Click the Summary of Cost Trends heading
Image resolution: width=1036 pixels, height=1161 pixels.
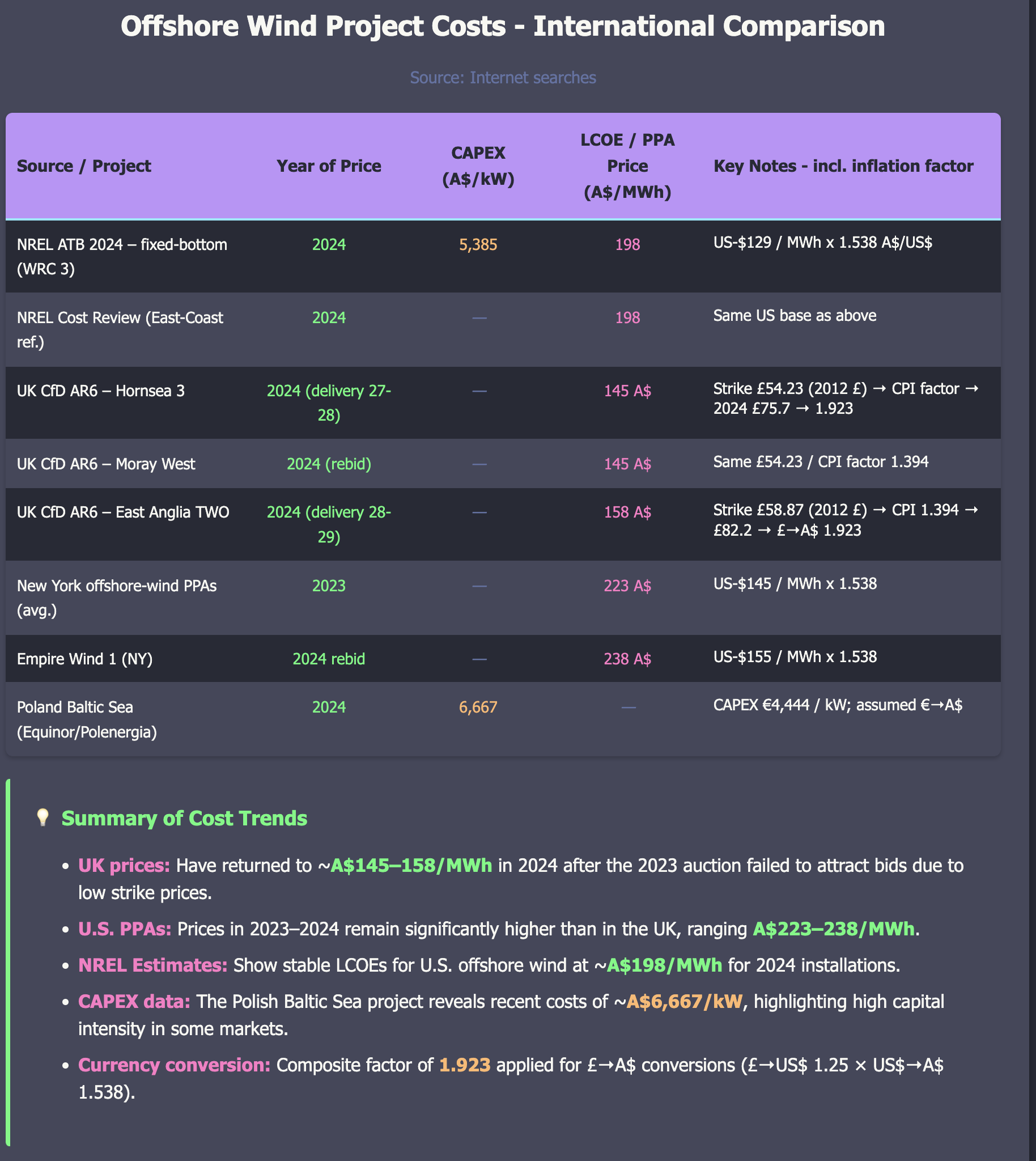pos(184,818)
